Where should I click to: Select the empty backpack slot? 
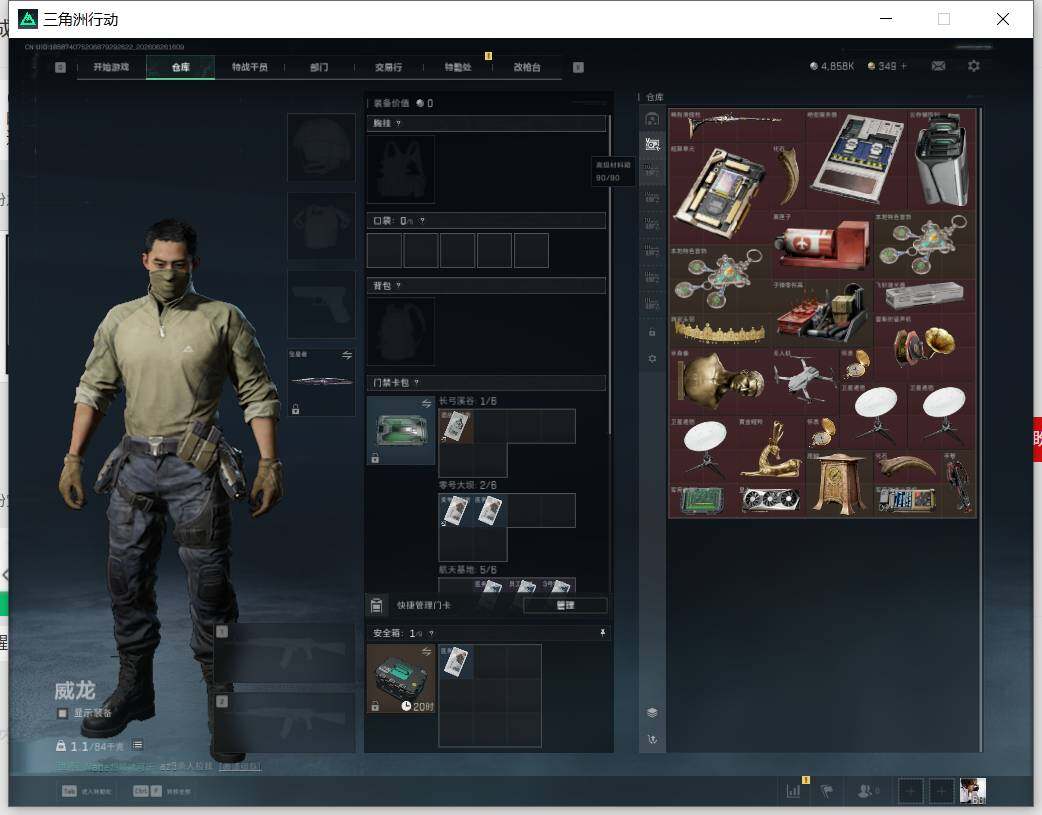pyautogui.click(x=401, y=331)
